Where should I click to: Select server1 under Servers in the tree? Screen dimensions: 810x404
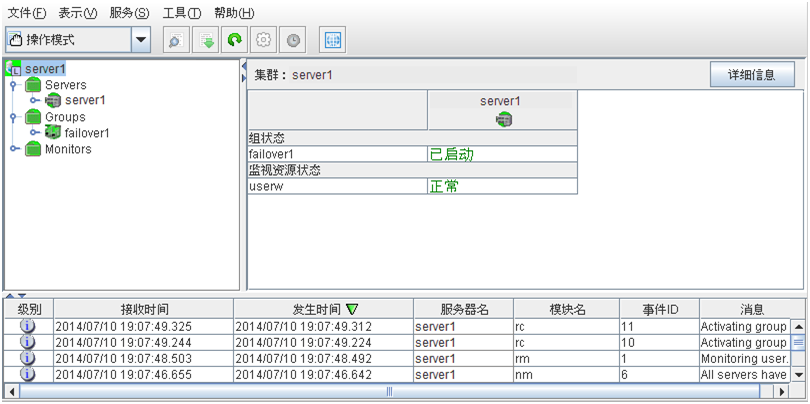(85, 101)
